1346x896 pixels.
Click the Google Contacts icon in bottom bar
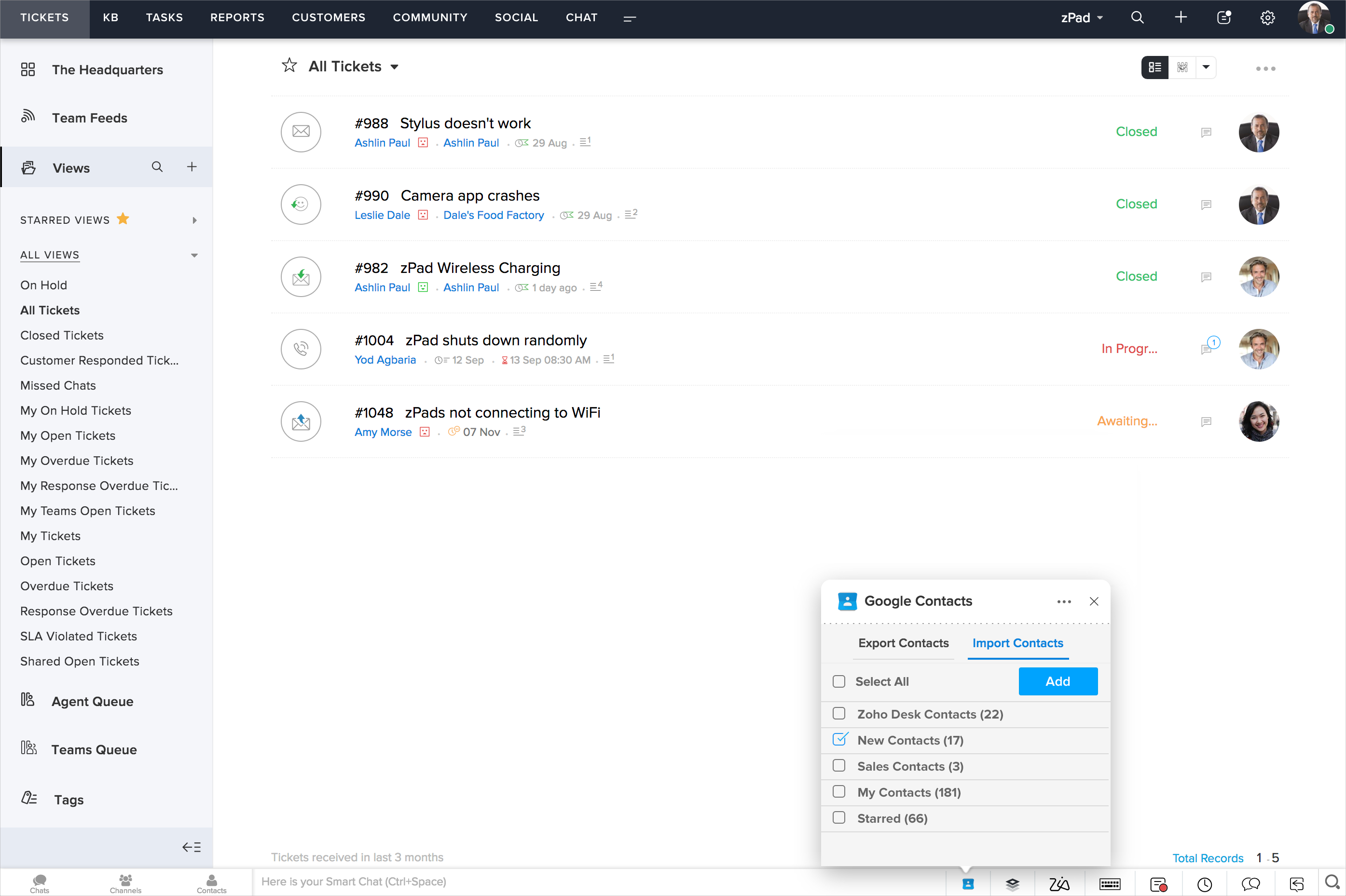(968, 883)
